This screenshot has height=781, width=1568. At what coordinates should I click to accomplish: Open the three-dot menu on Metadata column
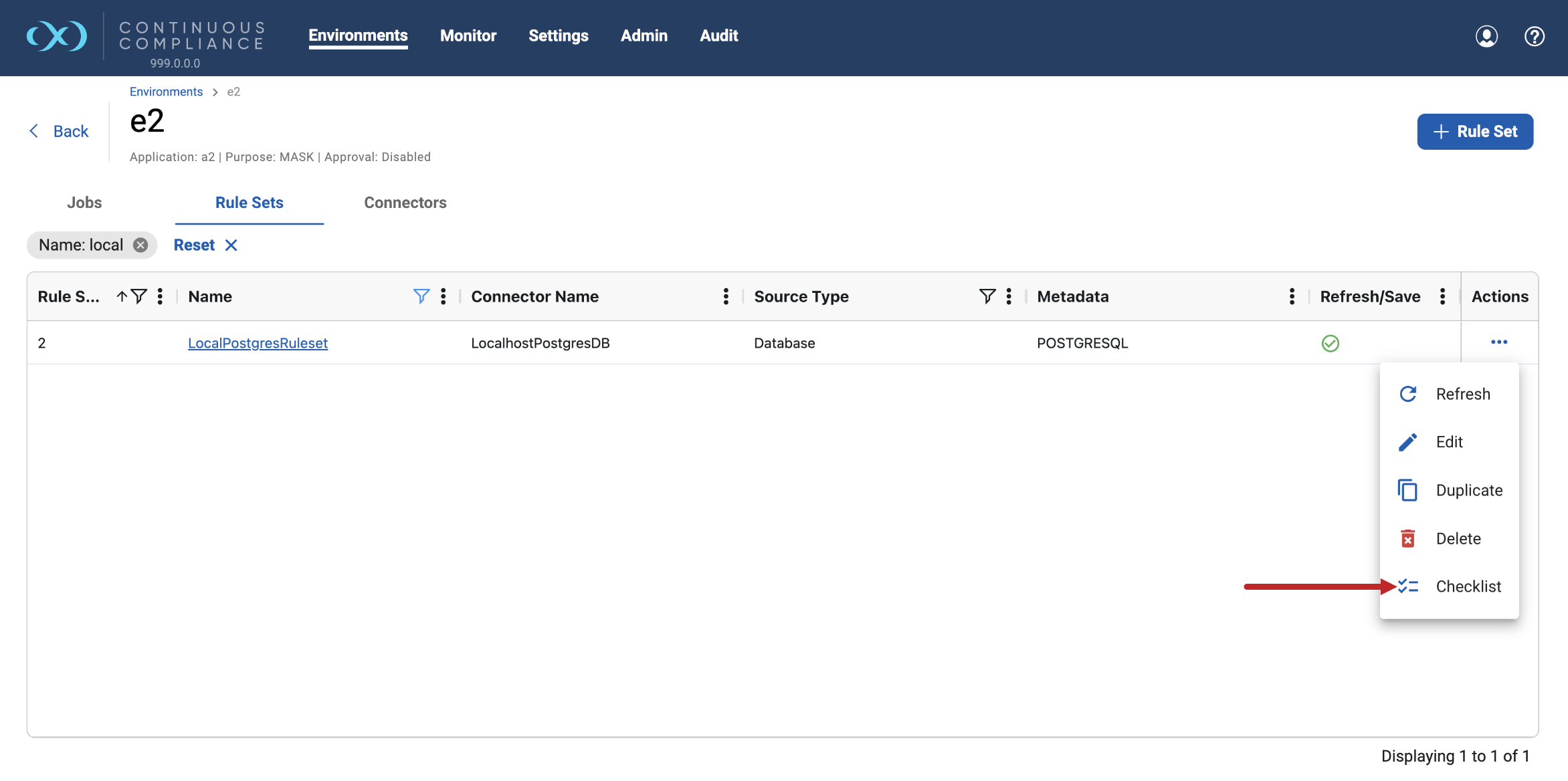pyautogui.click(x=1290, y=296)
